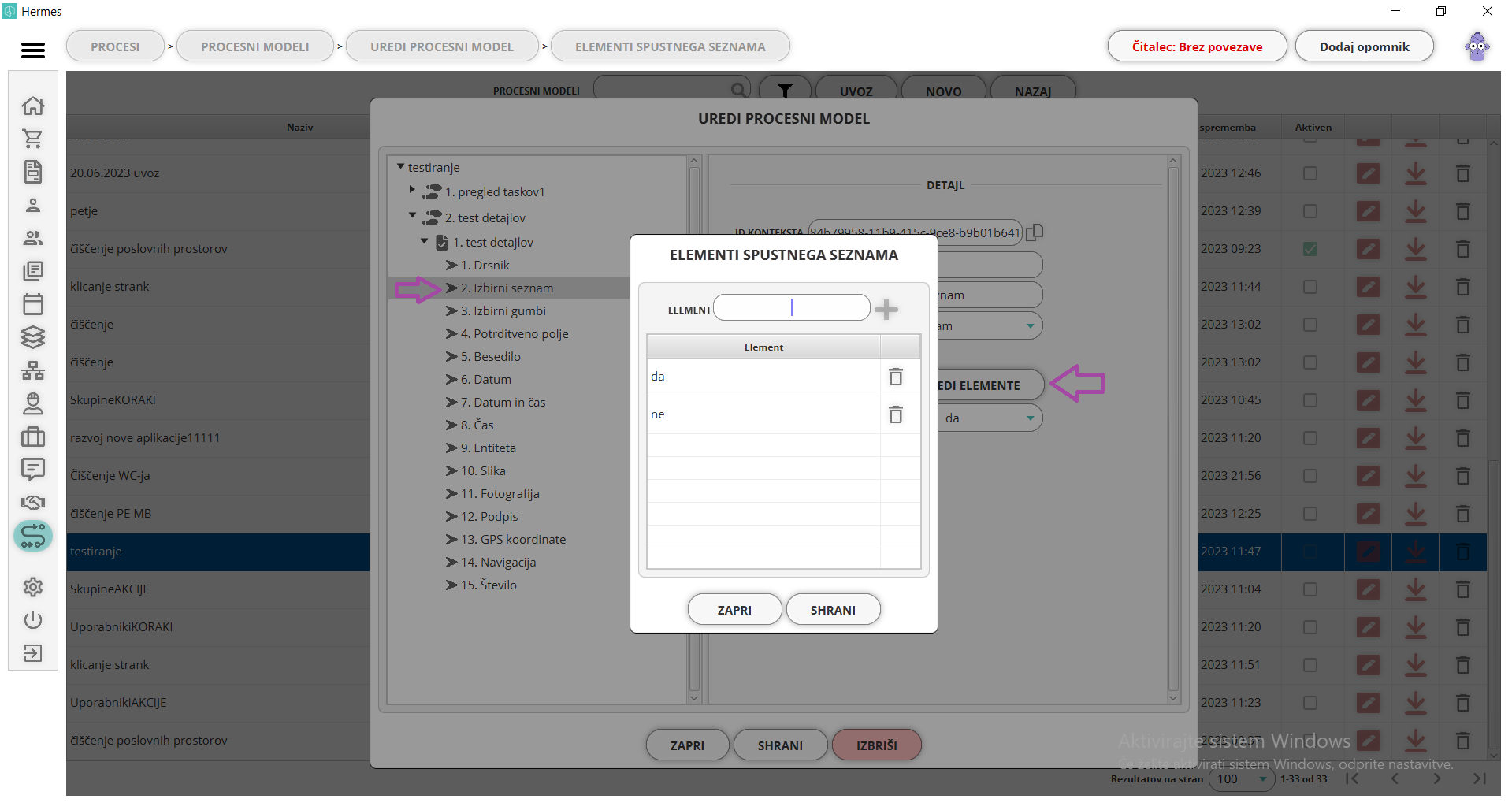Collapse '1. test detajlov' document node

coord(425,240)
